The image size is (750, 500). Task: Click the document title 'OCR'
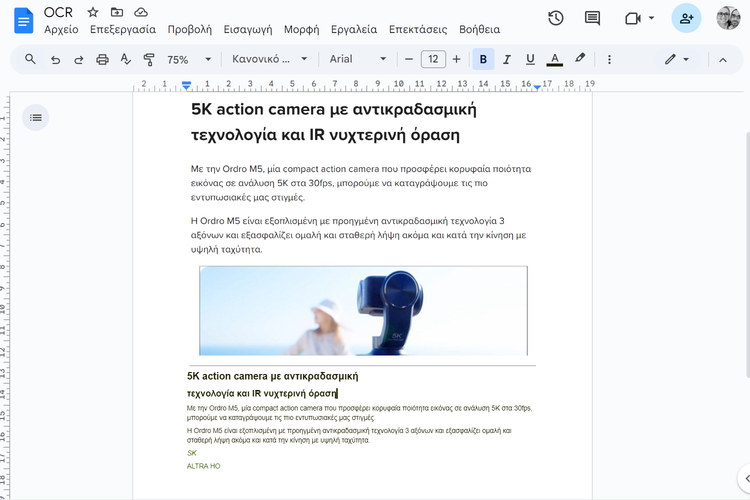[58, 12]
